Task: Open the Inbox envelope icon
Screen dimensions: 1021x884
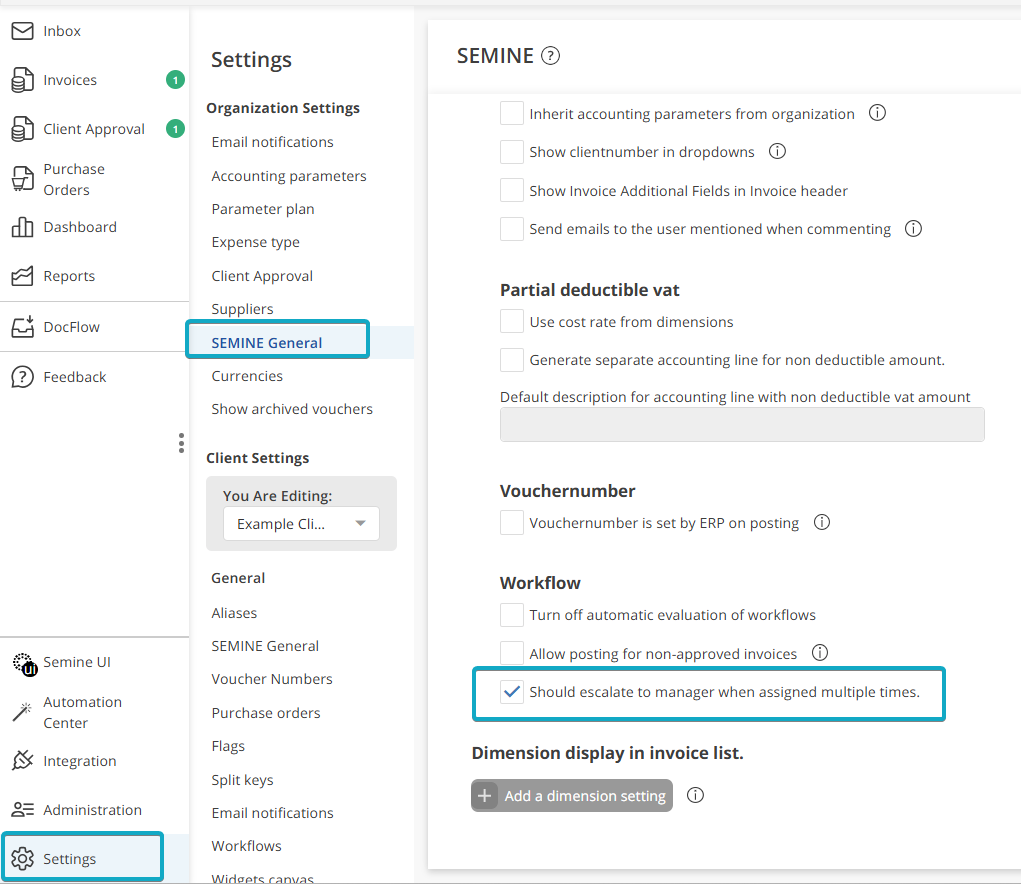Action: [22, 31]
